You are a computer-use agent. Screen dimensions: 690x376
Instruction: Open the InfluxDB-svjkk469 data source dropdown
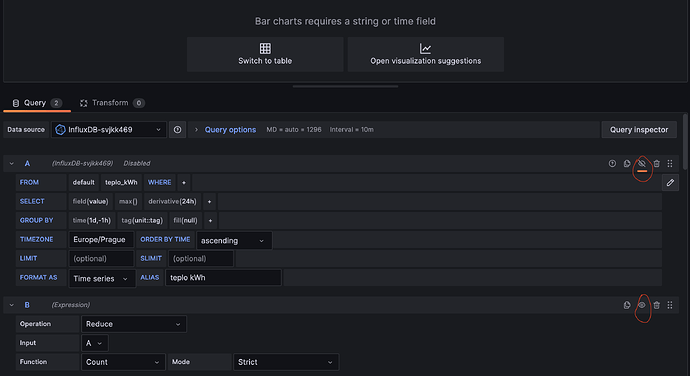pyautogui.click(x=109, y=129)
